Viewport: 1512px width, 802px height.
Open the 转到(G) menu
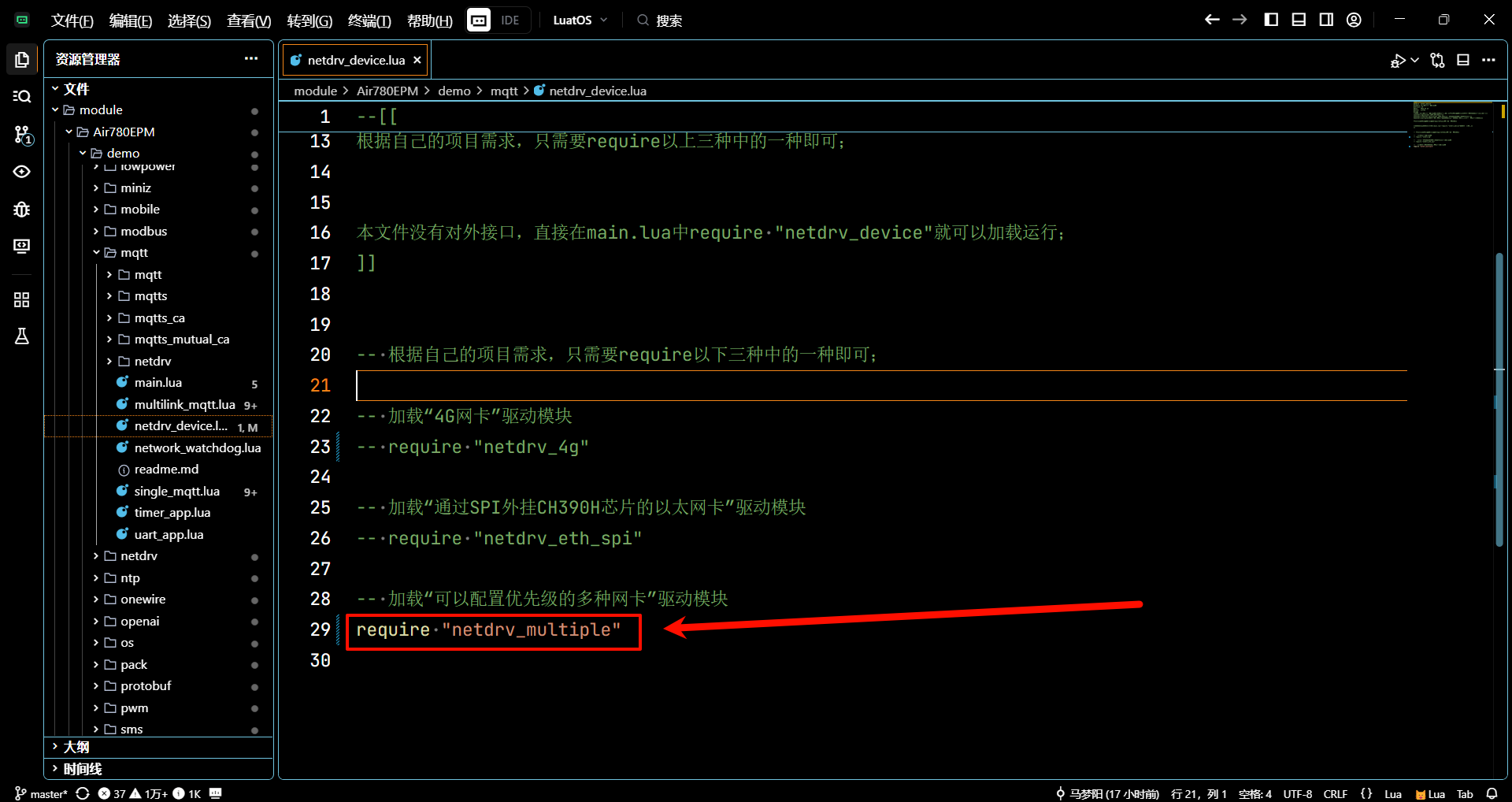point(309,20)
